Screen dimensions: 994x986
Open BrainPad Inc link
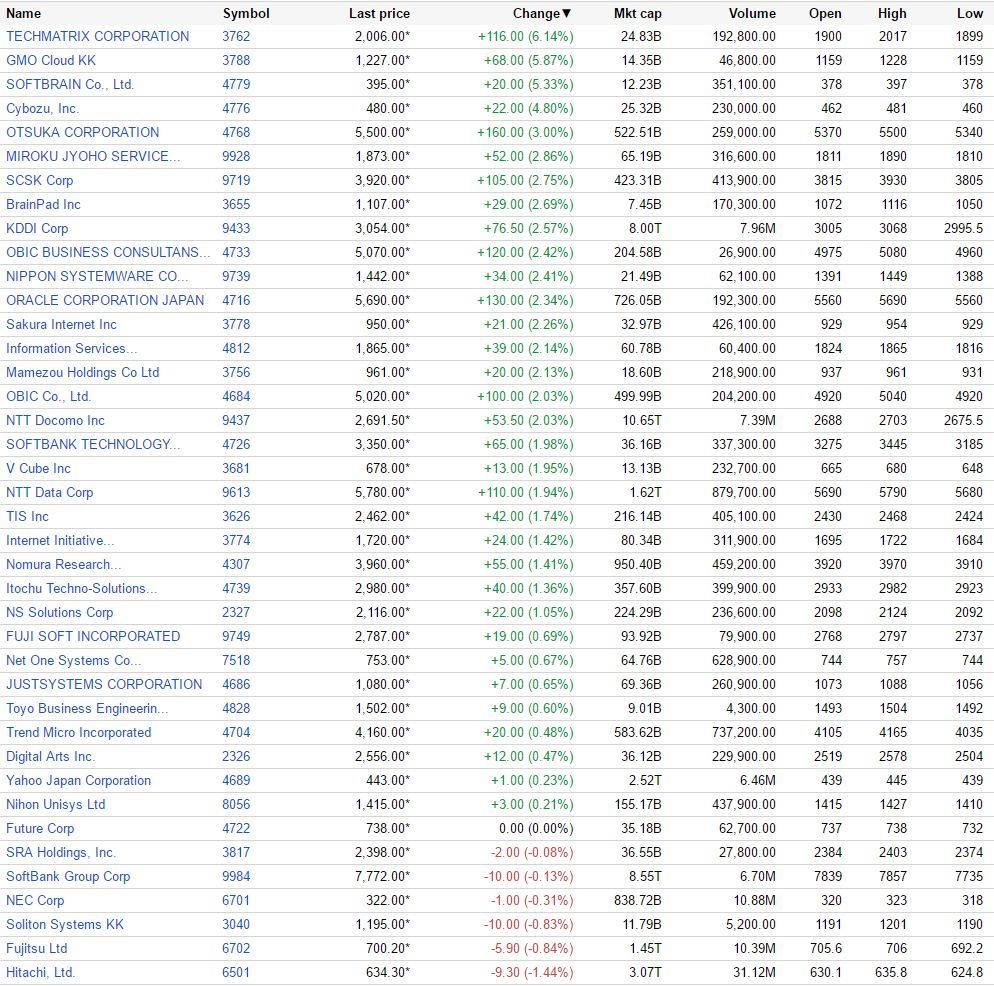click(43, 204)
